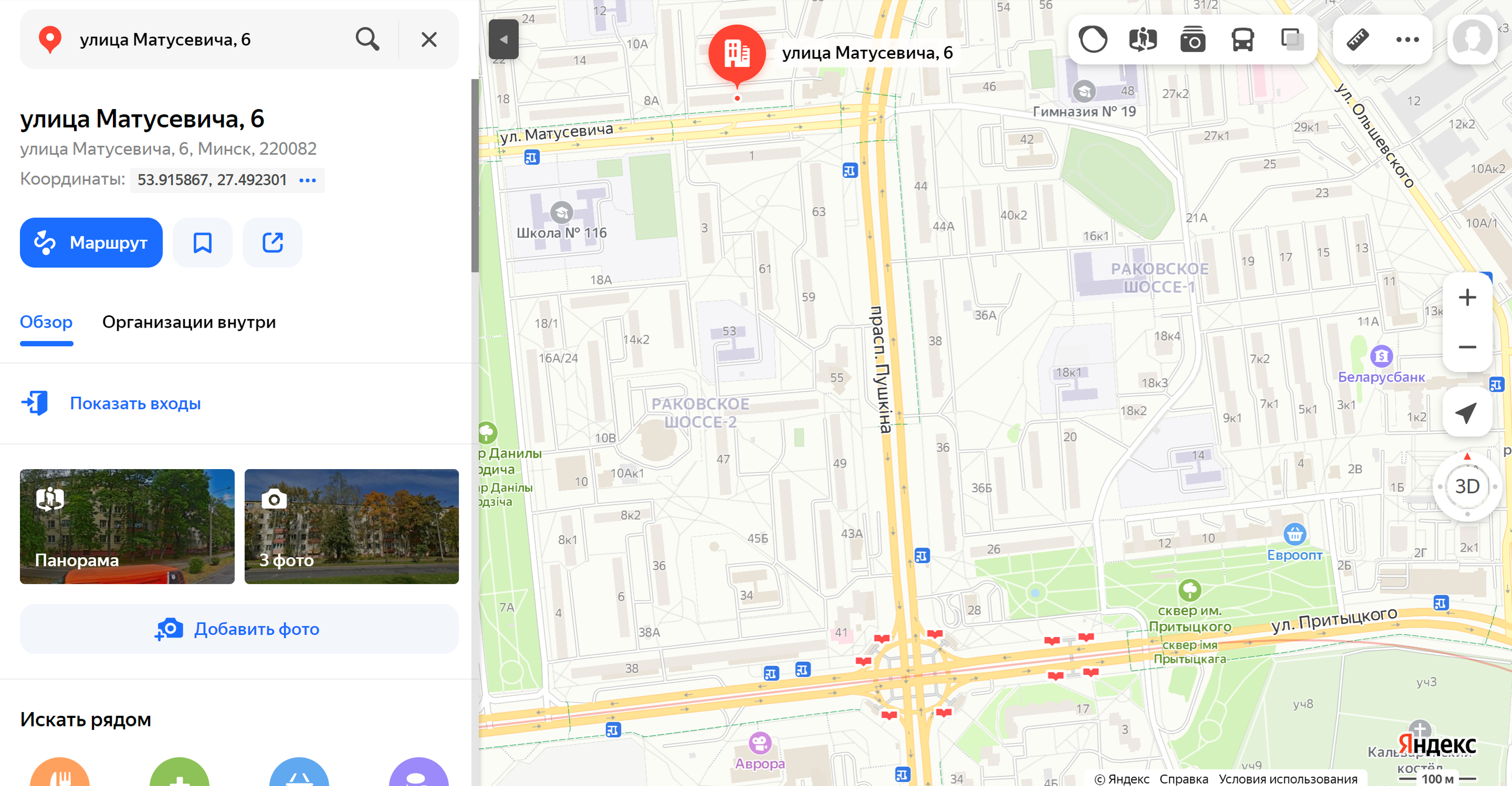Click the Гимназия № 19 icon

click(x=1084, y=92)
